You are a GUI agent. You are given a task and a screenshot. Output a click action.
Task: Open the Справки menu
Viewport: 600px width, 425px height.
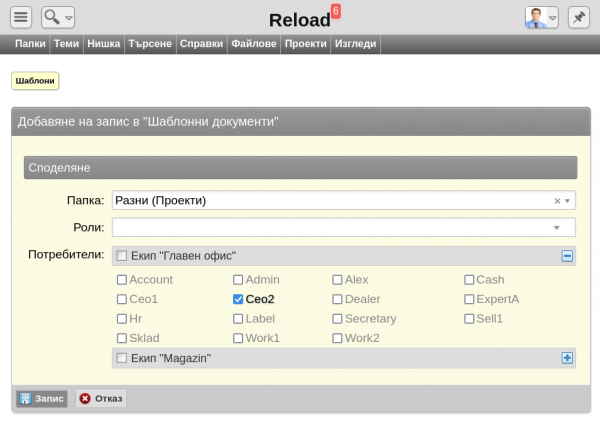pos(201,45)
